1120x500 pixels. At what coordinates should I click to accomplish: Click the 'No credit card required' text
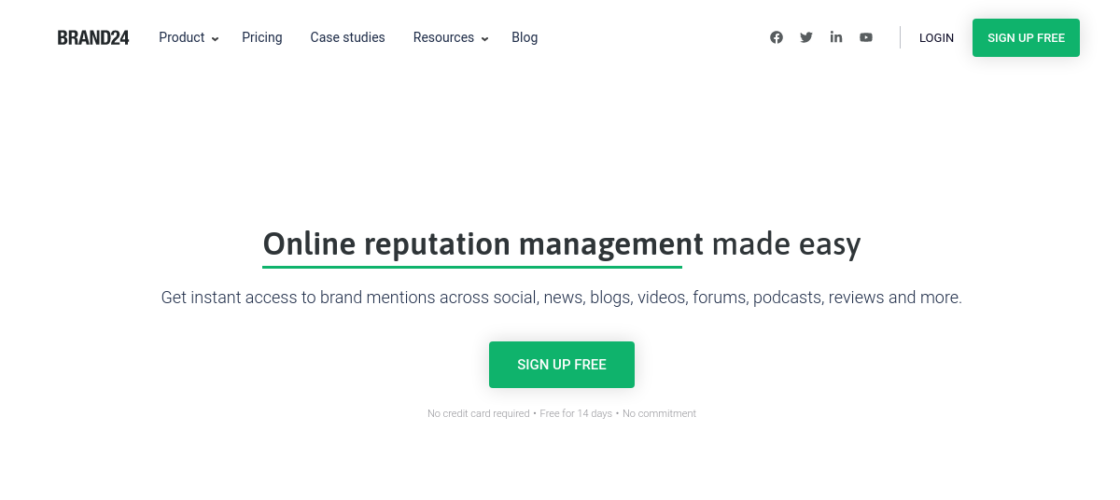tap(478, 414)
